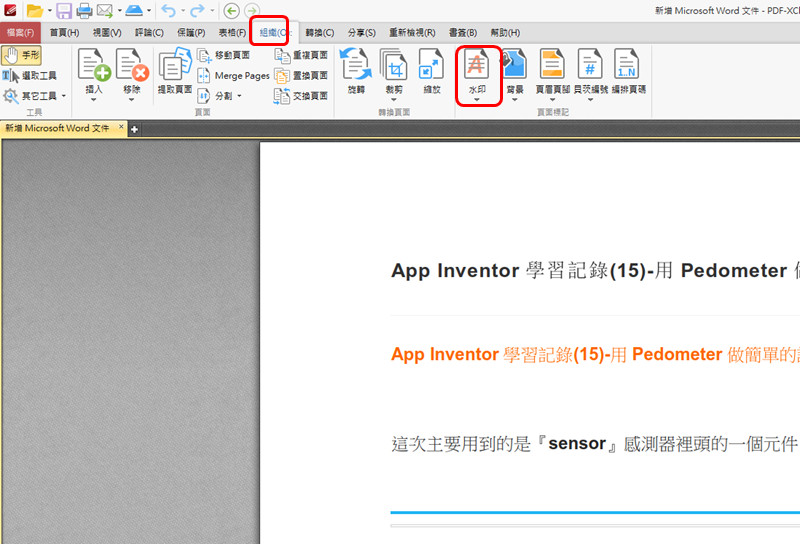Expand the Insert (插入) dropdown arrow
Image resolution: width=800 pixels, height=544 pixels.
click(x=94, y=100)
